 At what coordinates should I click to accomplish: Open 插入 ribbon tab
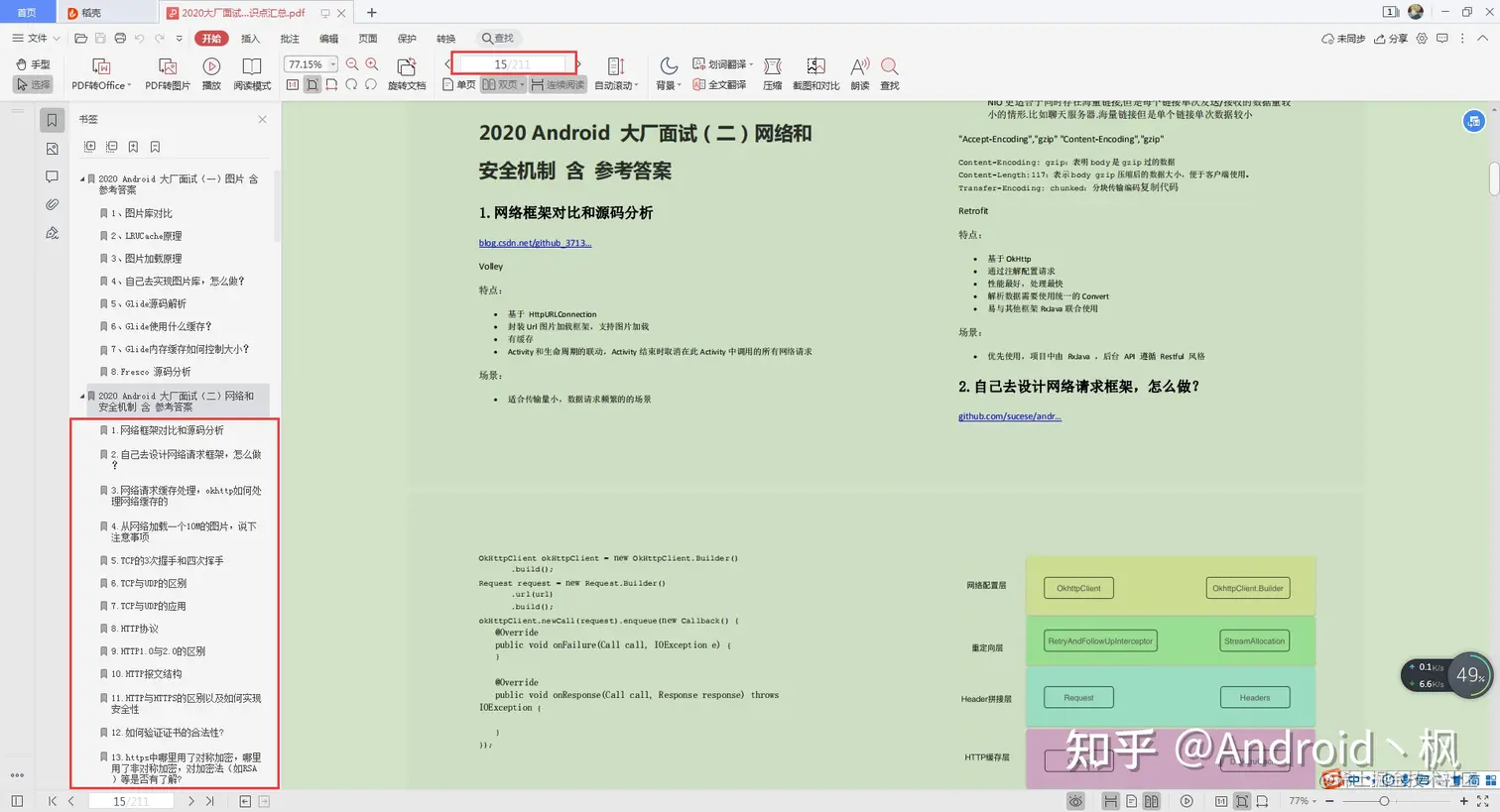(x=250, y=39)
